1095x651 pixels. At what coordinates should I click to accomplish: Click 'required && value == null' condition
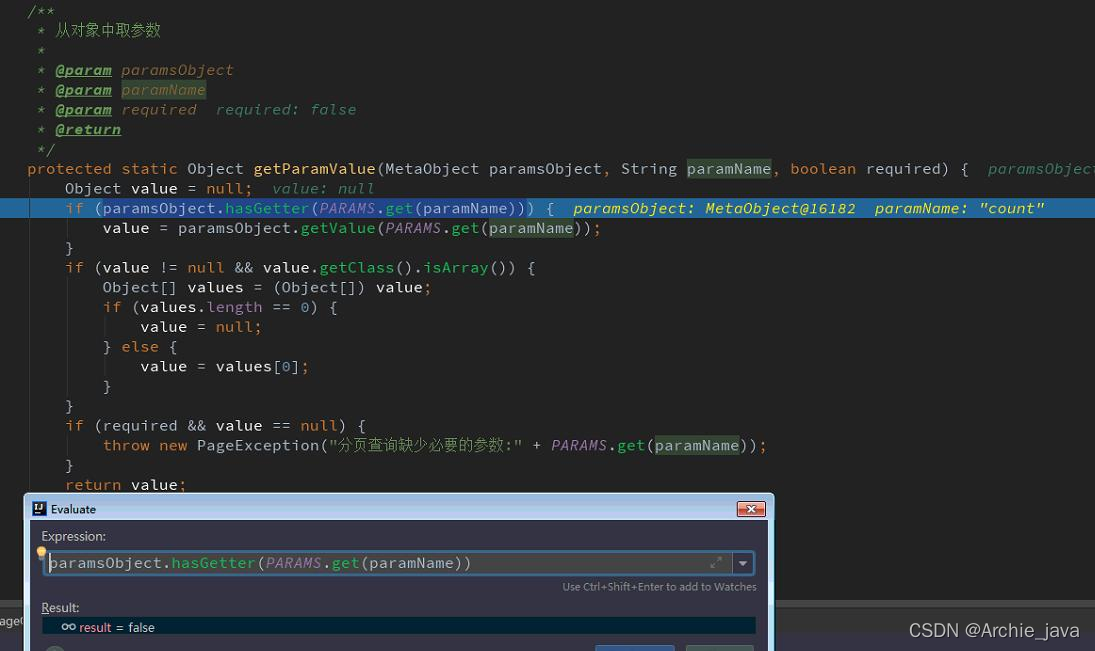219,426
